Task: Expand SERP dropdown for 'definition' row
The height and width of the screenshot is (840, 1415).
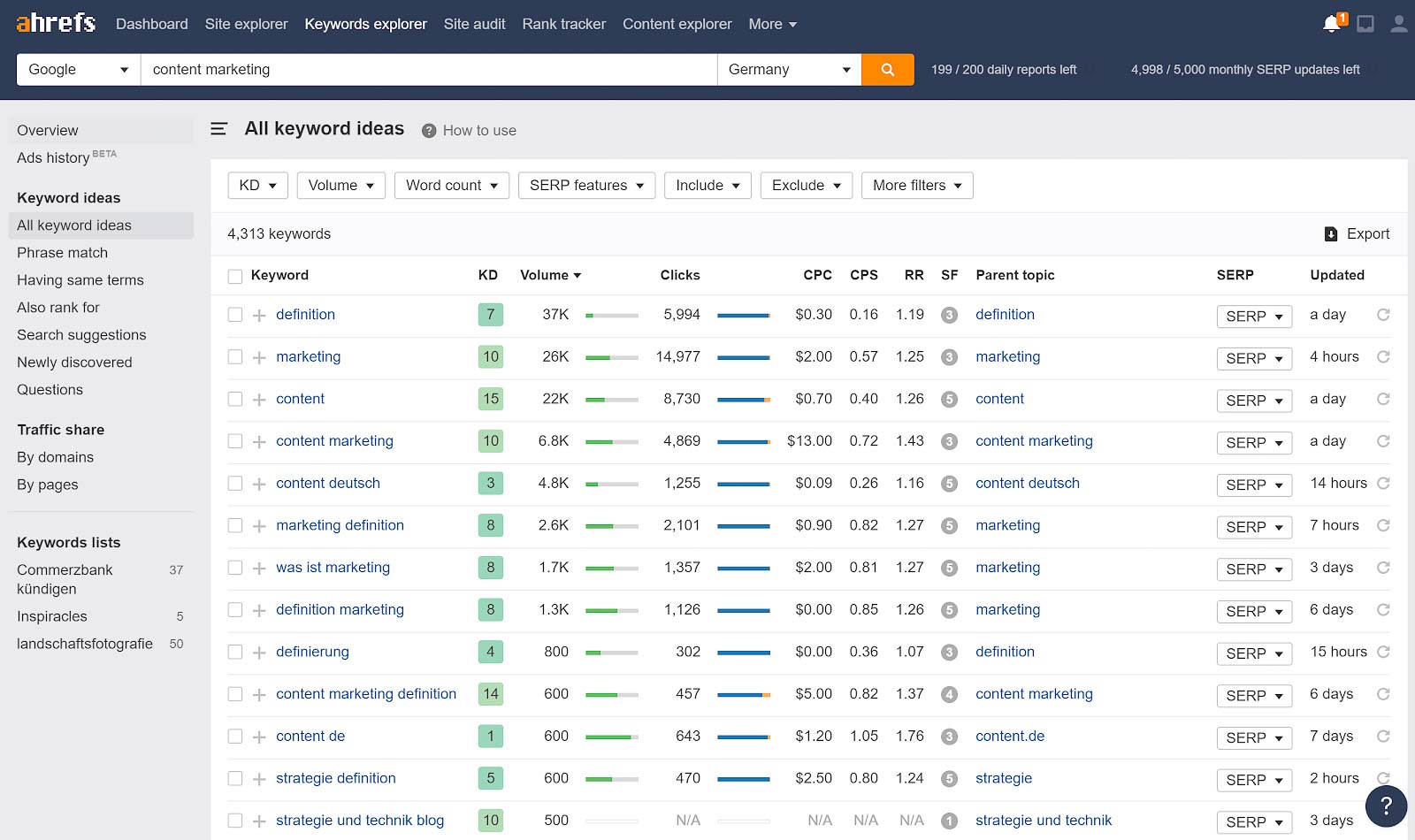Action: [1254, 317]
